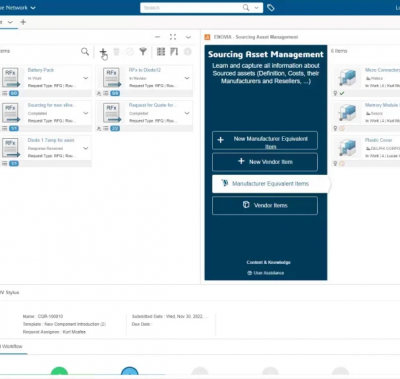Screen dimensions: 400x379
Task: Click the ENOVIA orange app icon
Action: coord(207,37)
